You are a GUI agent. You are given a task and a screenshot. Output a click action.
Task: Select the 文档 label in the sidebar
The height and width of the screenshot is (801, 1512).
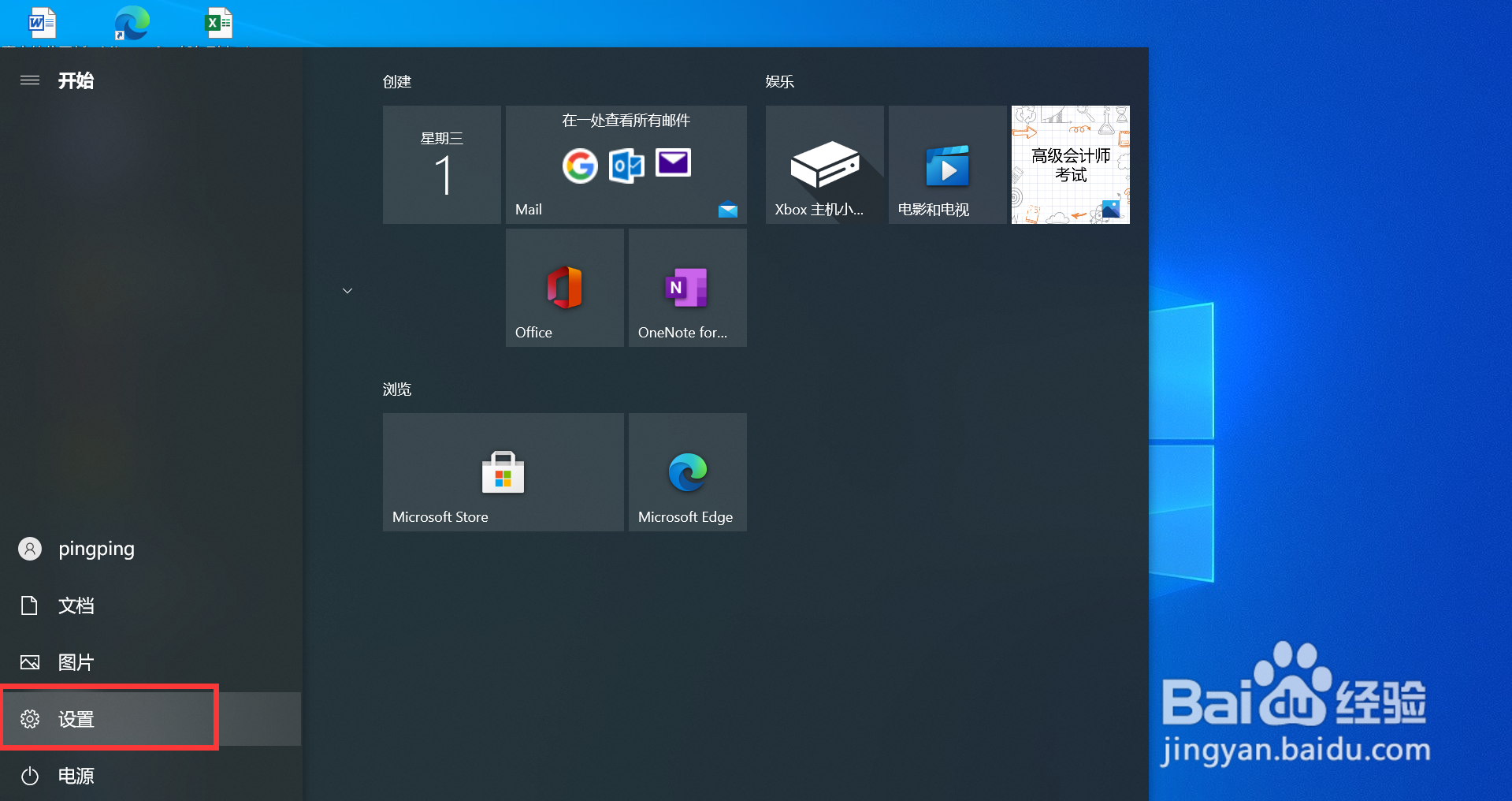[76, 605]
